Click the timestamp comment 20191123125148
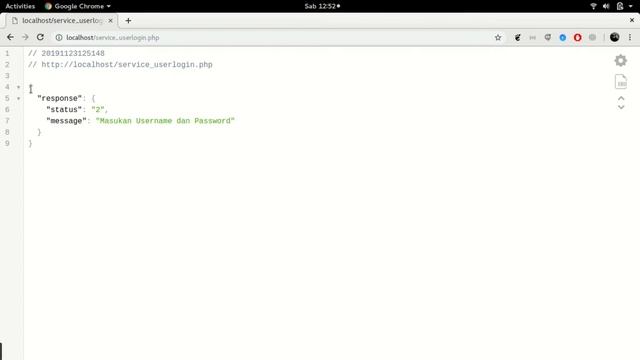Viewport: 640px width, 360px height. [x=67, y=53]
